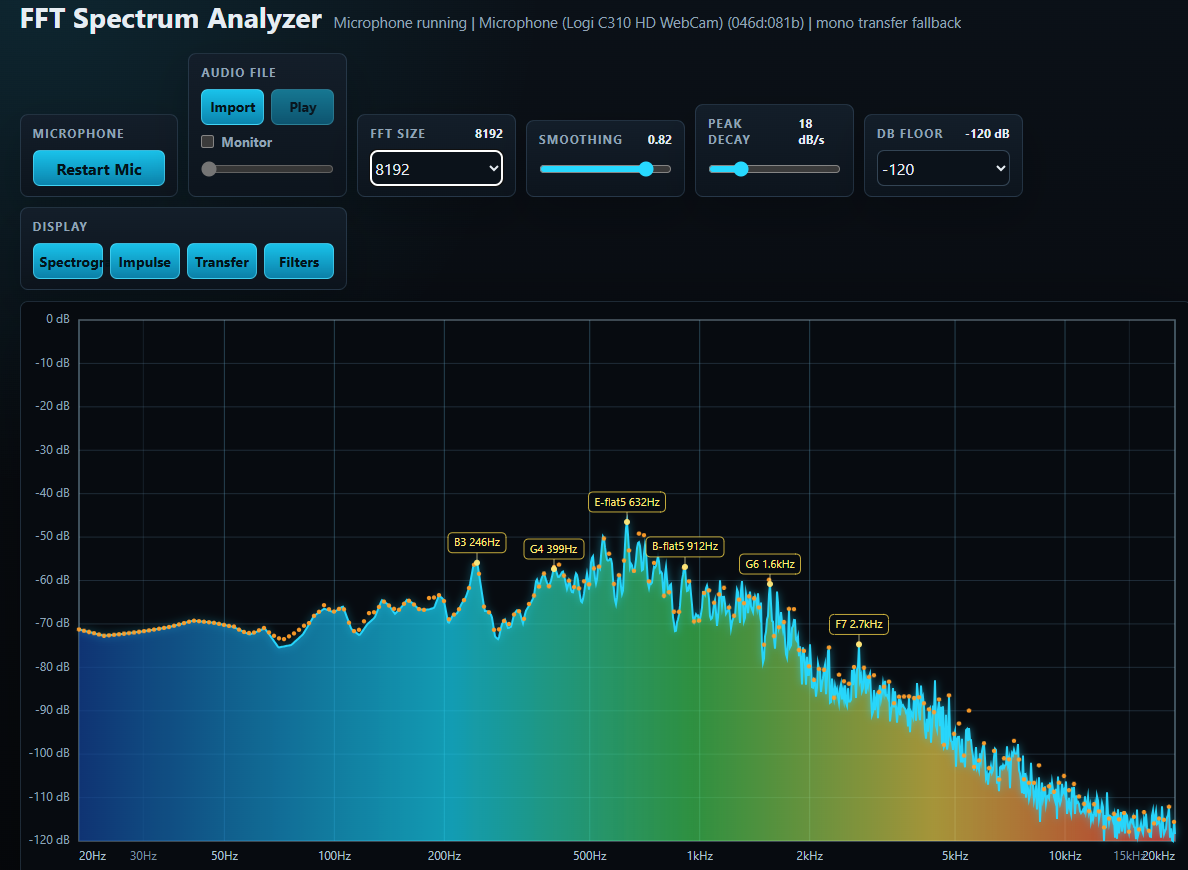1188x870 pixels.
Task: Click the 1kHz frequency axis label
Action: coord(699,856)
